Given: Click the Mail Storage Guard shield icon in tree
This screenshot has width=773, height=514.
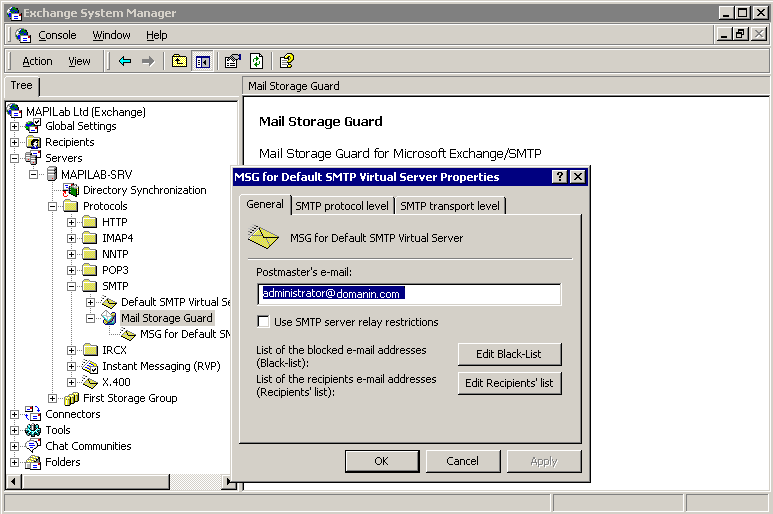Looking at the screenshot, I should point(109,318).
